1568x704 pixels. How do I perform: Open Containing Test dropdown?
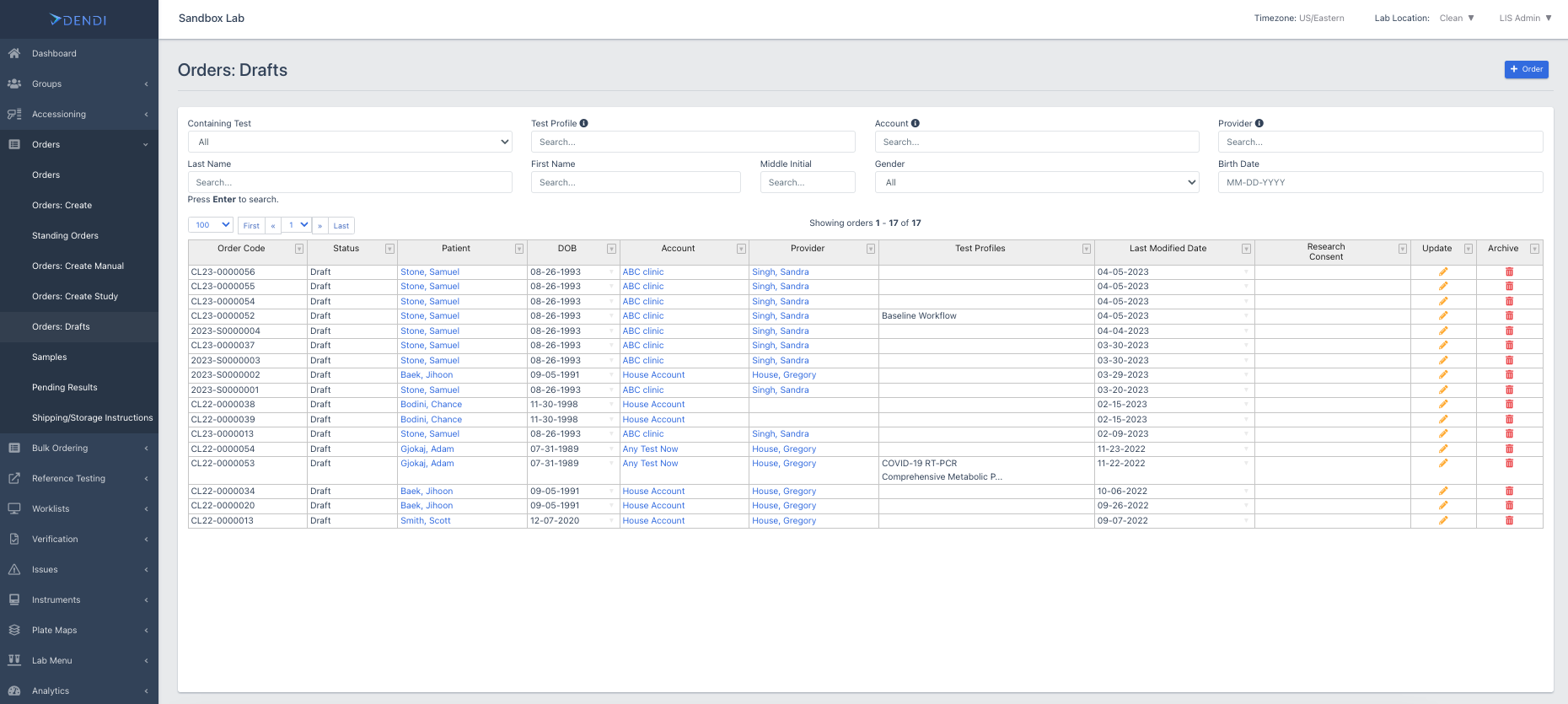[x=350, y=142]
